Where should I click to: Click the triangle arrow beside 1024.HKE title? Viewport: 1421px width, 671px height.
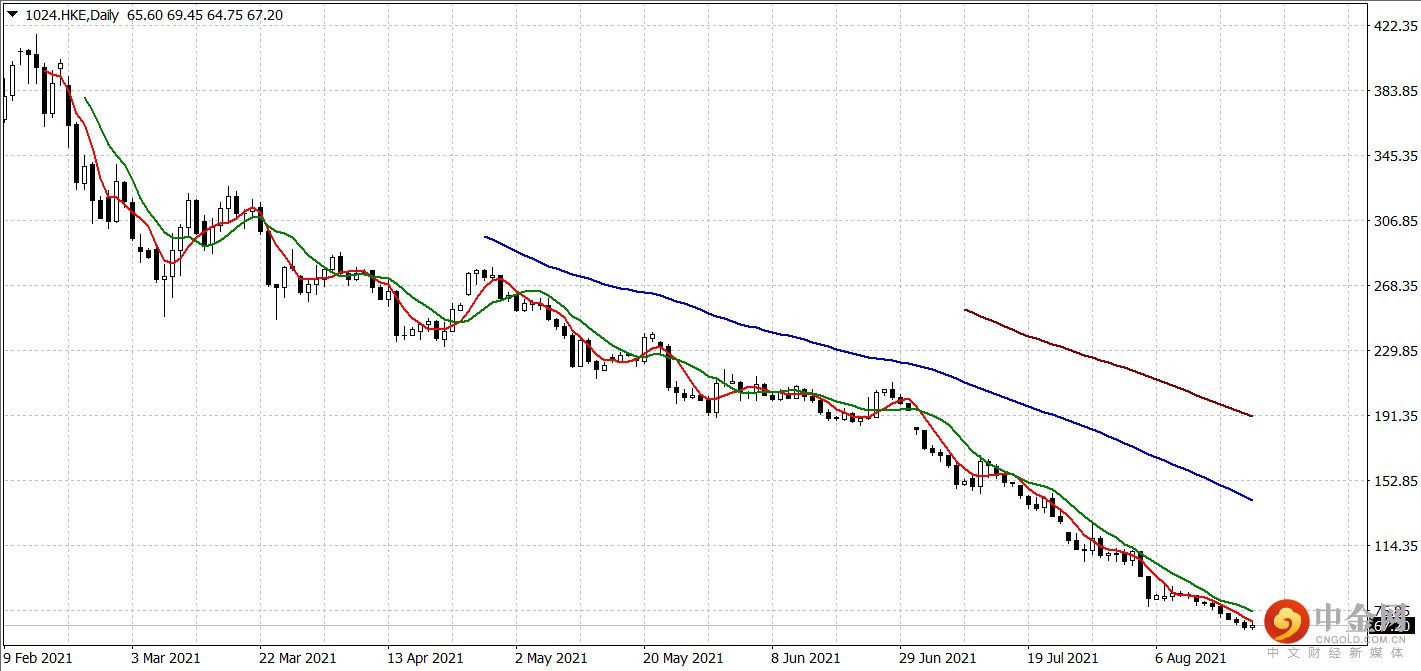(x=13, y=15)
